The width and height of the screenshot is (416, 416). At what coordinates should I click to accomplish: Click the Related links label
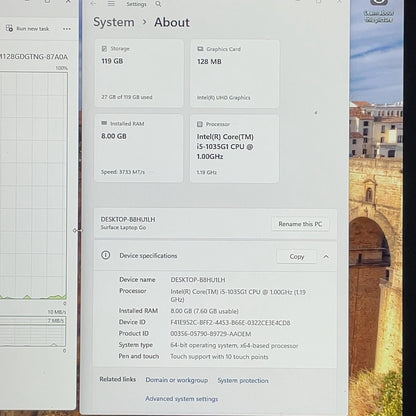click(118, 379)
